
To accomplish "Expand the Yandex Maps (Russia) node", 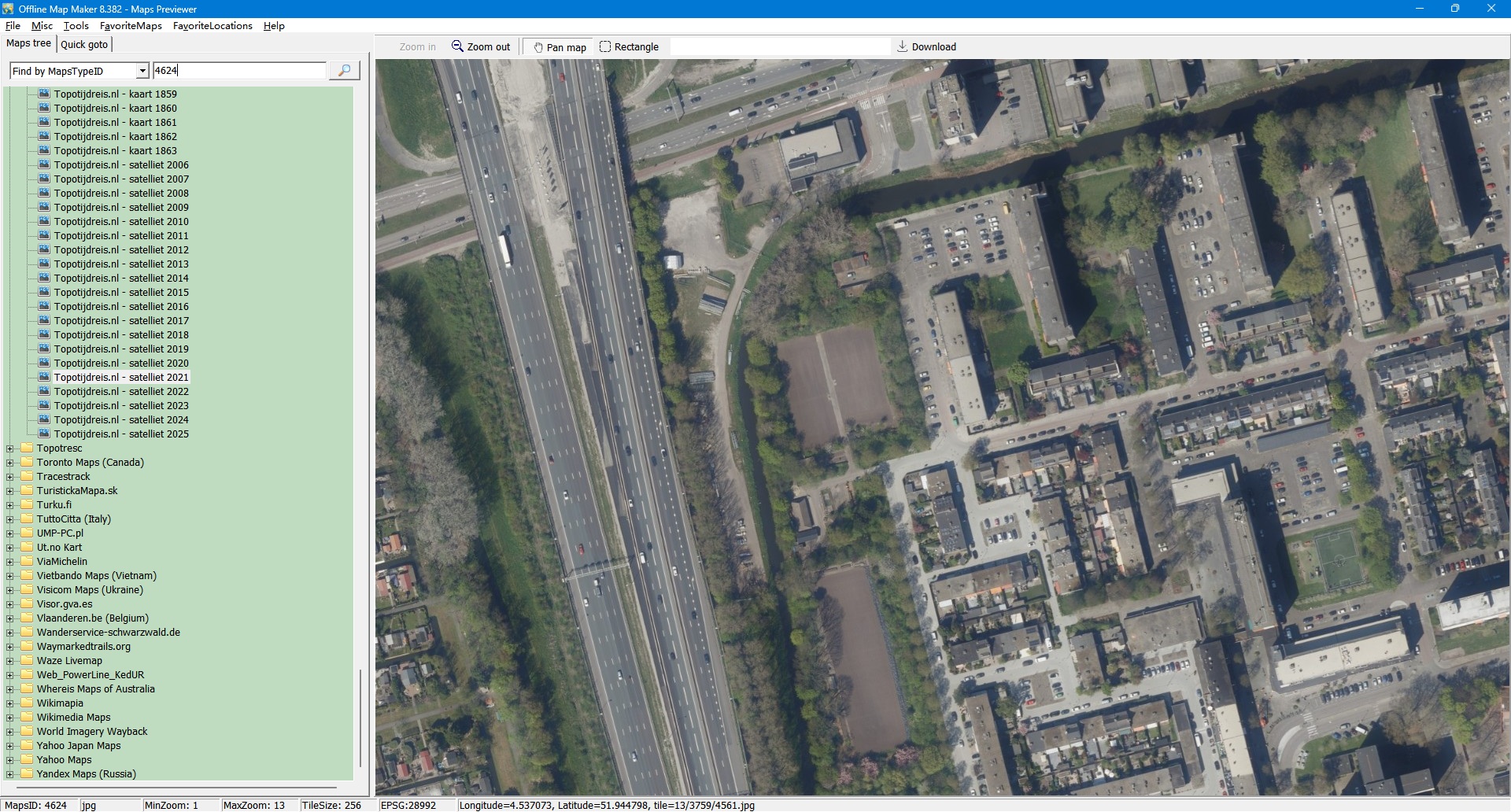I will [x=10, y=774].
